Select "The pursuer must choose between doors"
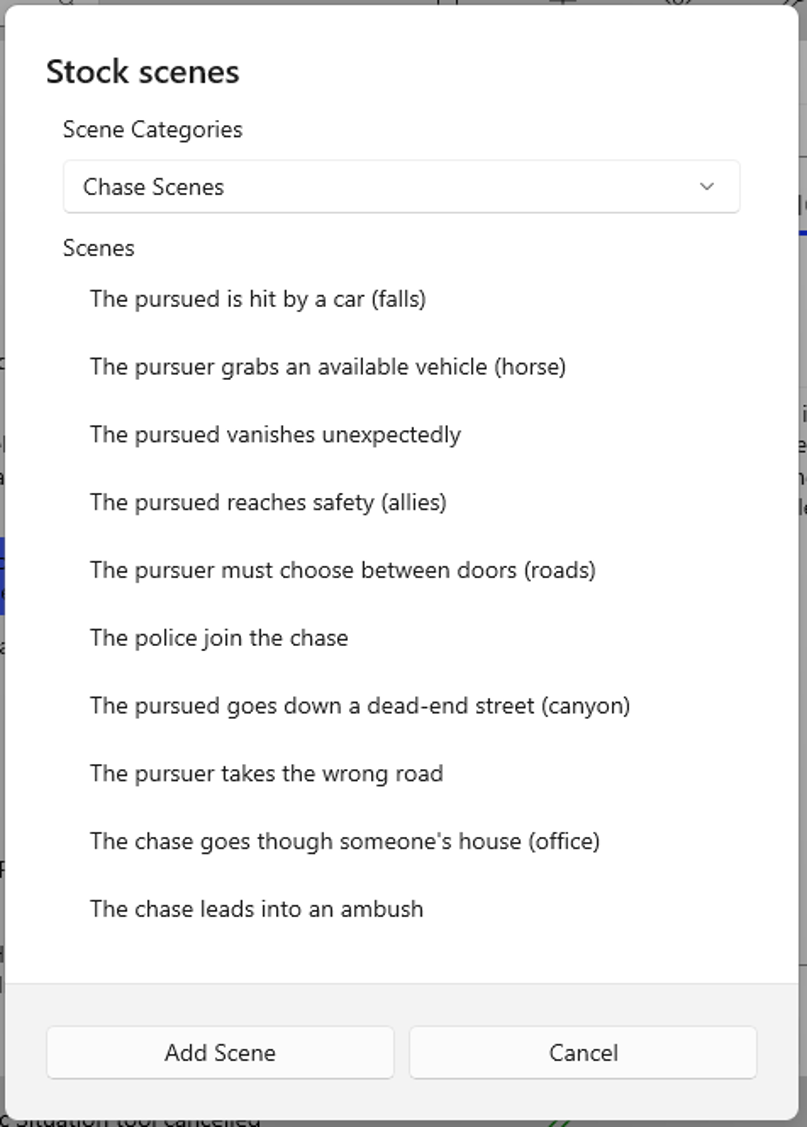 click(x=342, y=570)
